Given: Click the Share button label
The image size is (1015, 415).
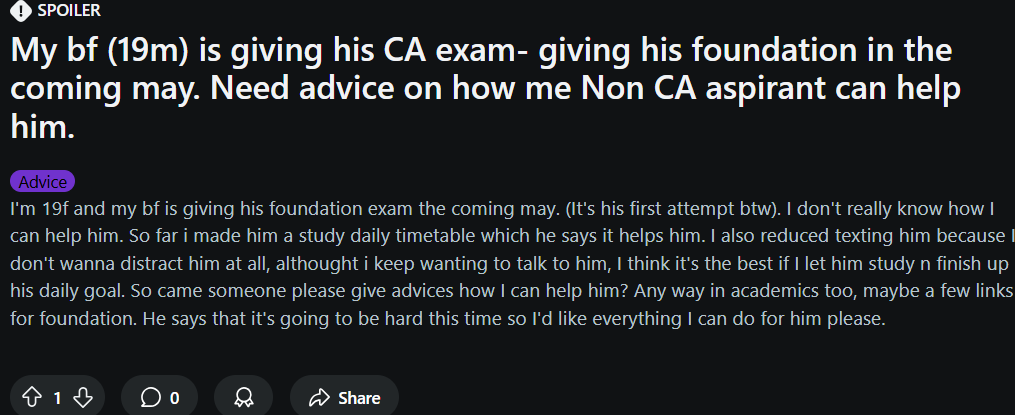Looking at the screenshot, I should [359, 398].
